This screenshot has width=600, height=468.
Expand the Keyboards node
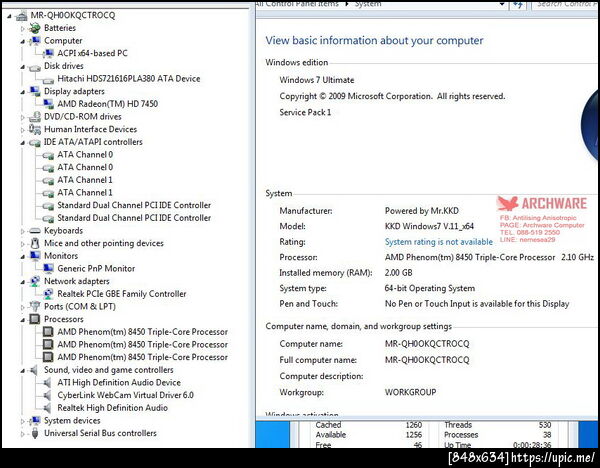coord(23,231)
